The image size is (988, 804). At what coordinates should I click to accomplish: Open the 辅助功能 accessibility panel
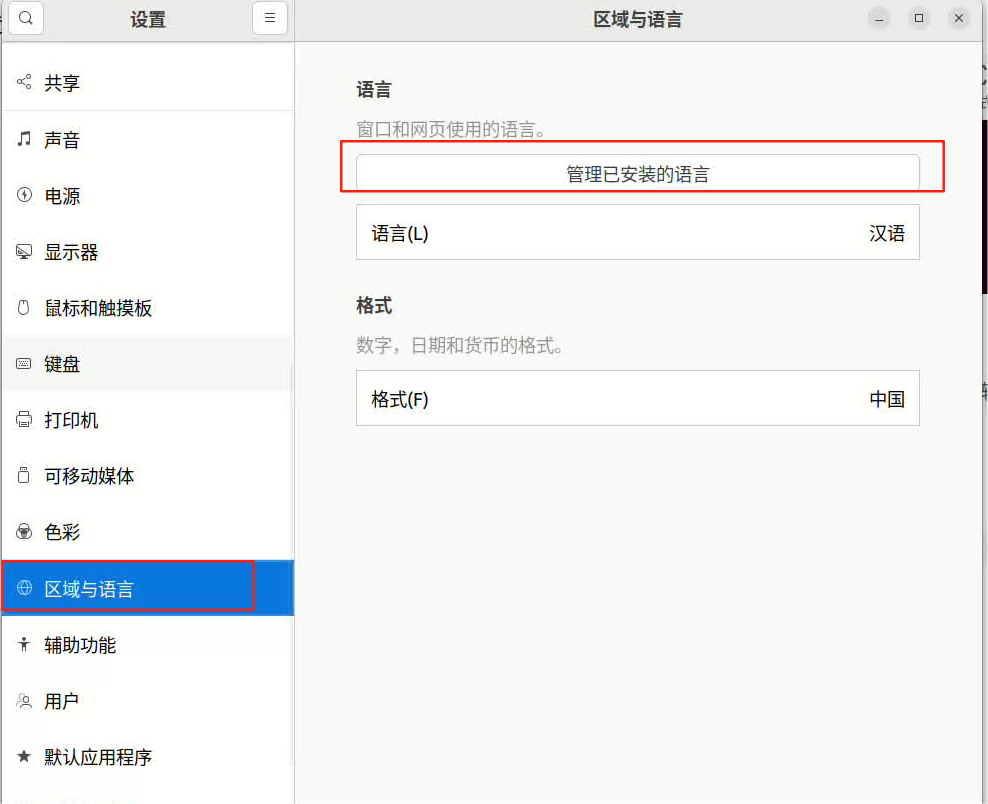tap(148, 645)
